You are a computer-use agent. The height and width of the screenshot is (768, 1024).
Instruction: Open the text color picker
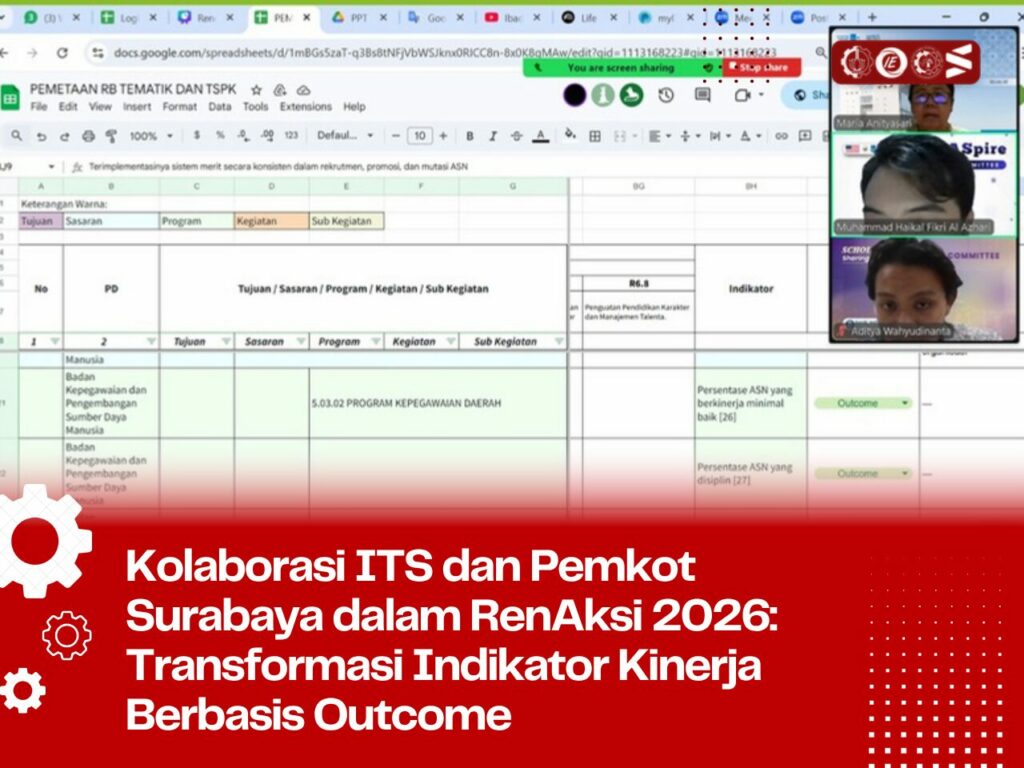(540, 136)
